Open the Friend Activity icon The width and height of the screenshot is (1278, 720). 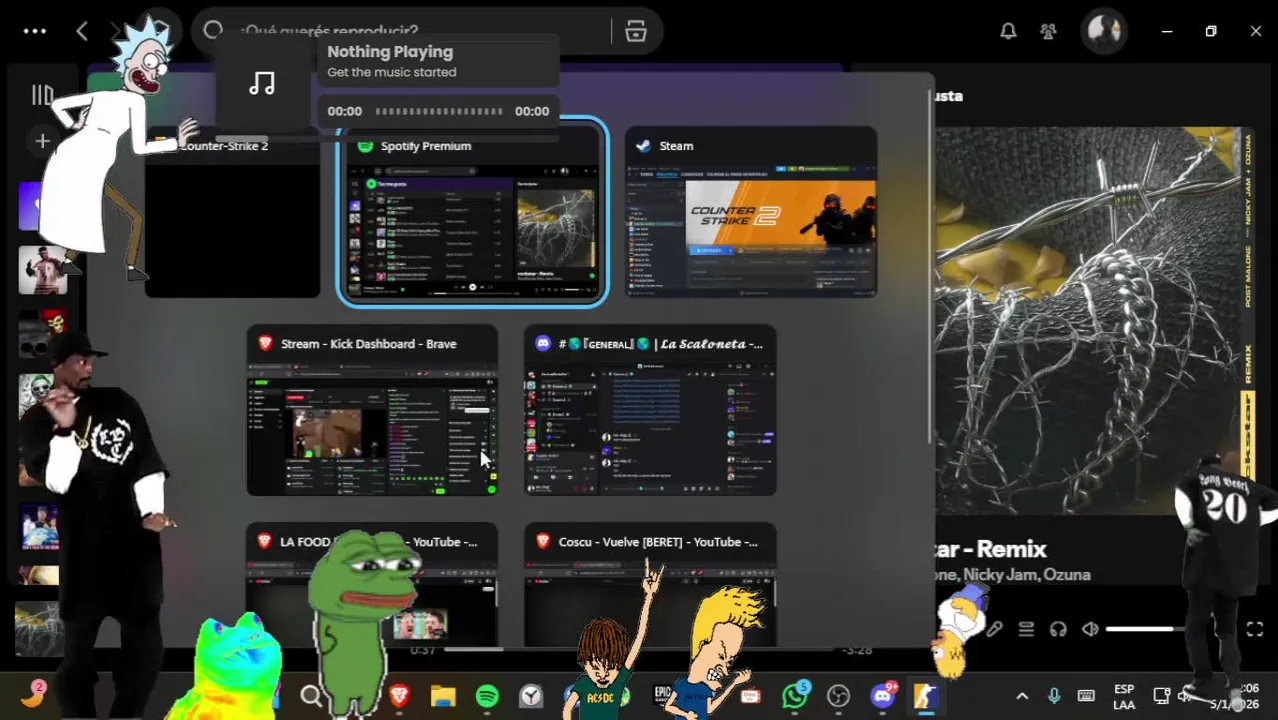pyautogui.click(x=1048, y=31)
